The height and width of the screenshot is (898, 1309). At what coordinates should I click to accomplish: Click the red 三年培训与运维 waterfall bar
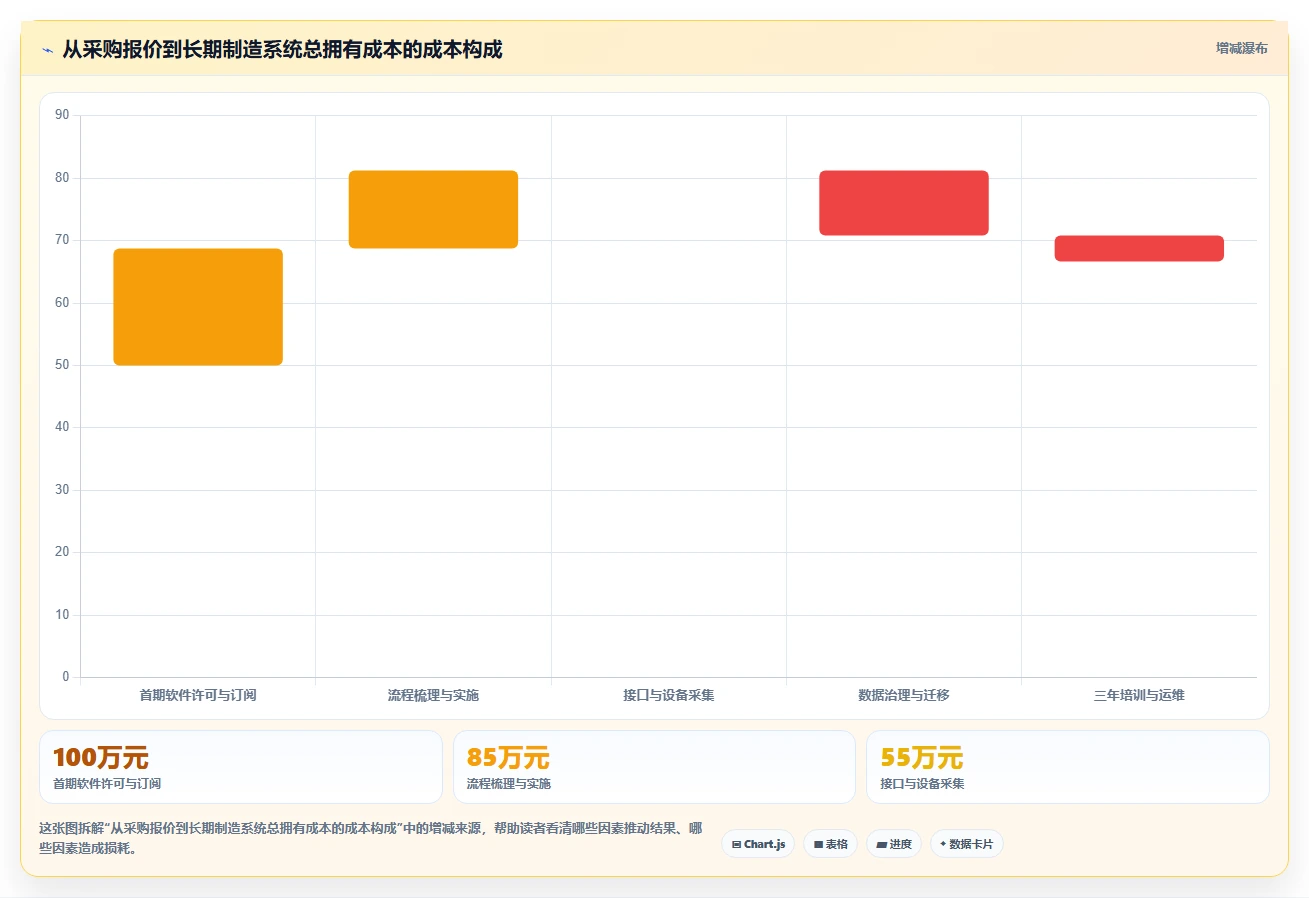pyautogui.click(x=1139, y=248)
